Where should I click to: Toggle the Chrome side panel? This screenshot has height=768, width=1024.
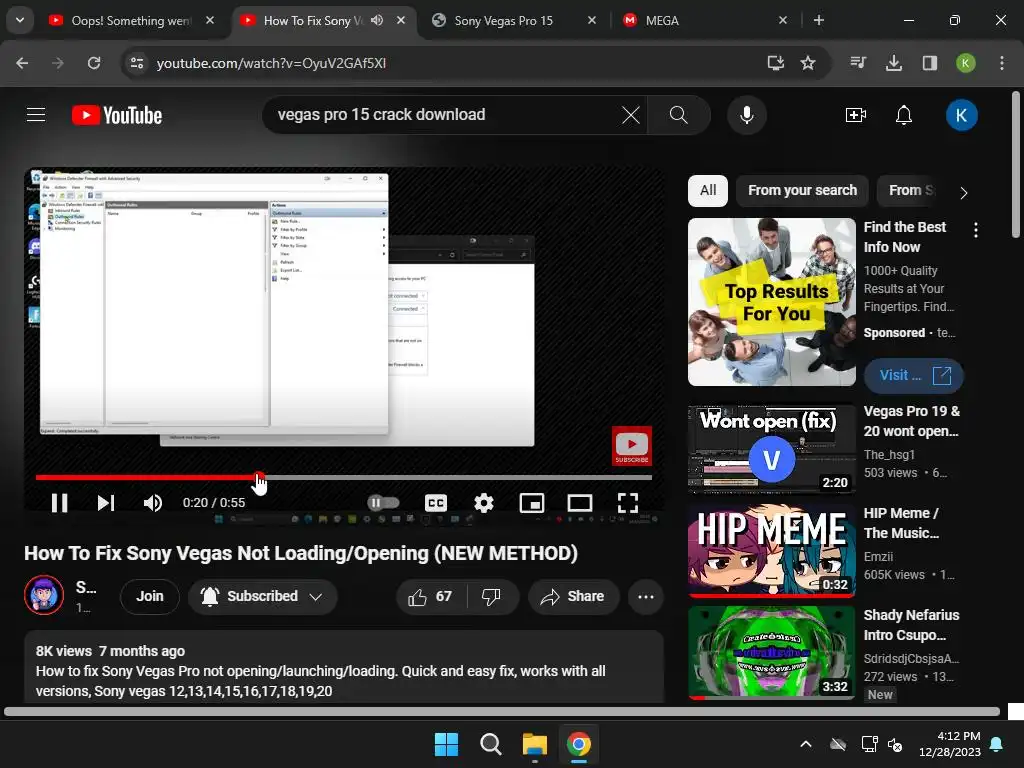930,63
